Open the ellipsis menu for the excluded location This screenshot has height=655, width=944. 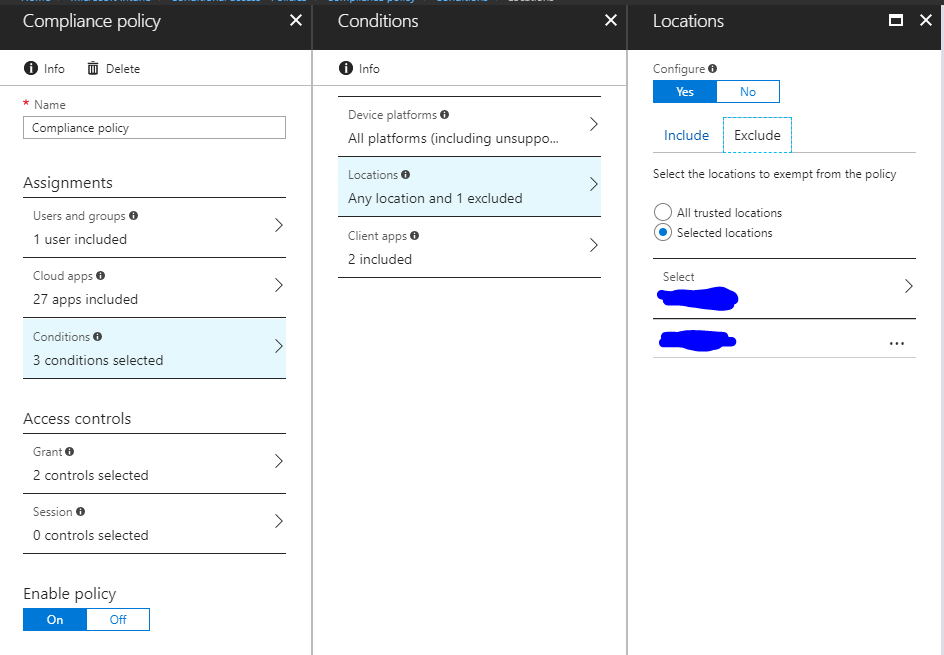tap(897, 341)
